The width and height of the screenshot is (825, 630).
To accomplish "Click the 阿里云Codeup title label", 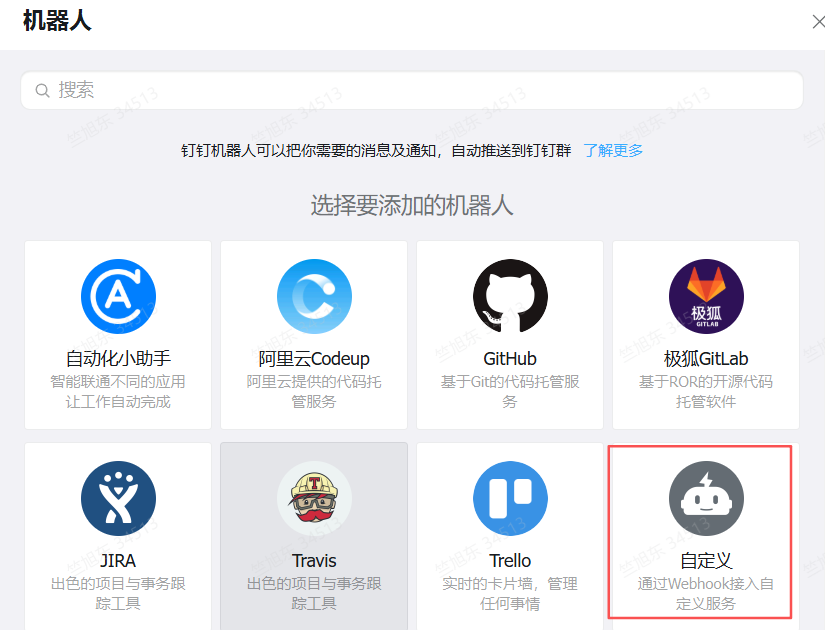I will pos(314,359).
